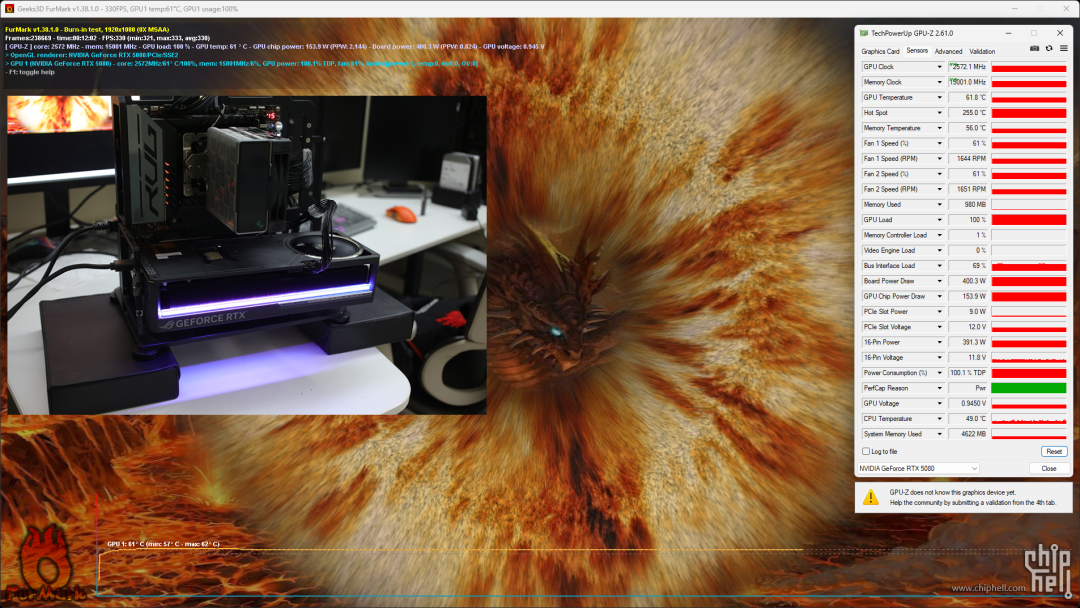This screenshot has width=1080, height=608.
Task: Open the NVIDIA GeForce RTX 5080 device selector
Action: click(918, 468)
